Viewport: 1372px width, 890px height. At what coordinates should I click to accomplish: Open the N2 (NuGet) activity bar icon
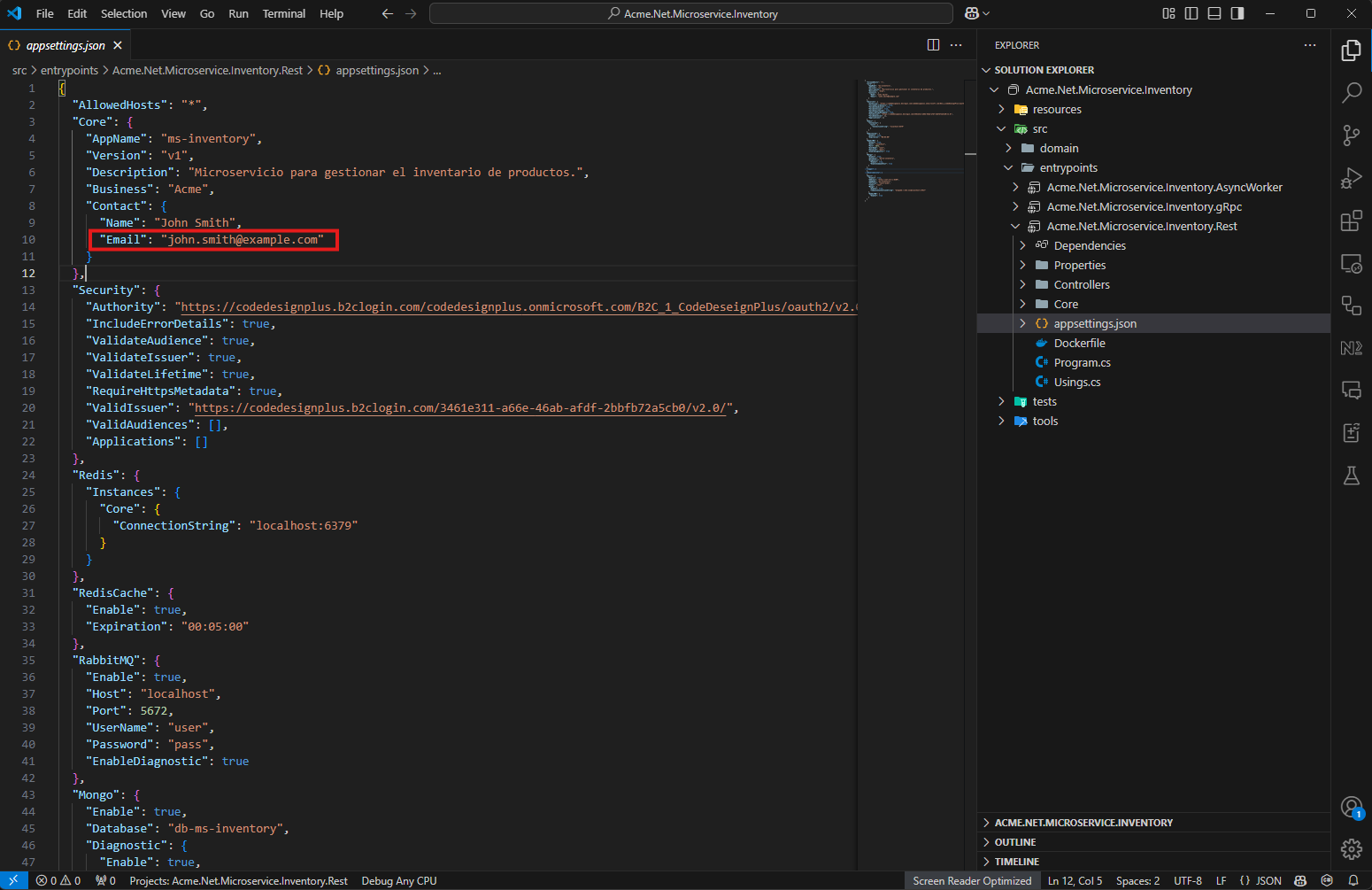(x=1351, y=348)
